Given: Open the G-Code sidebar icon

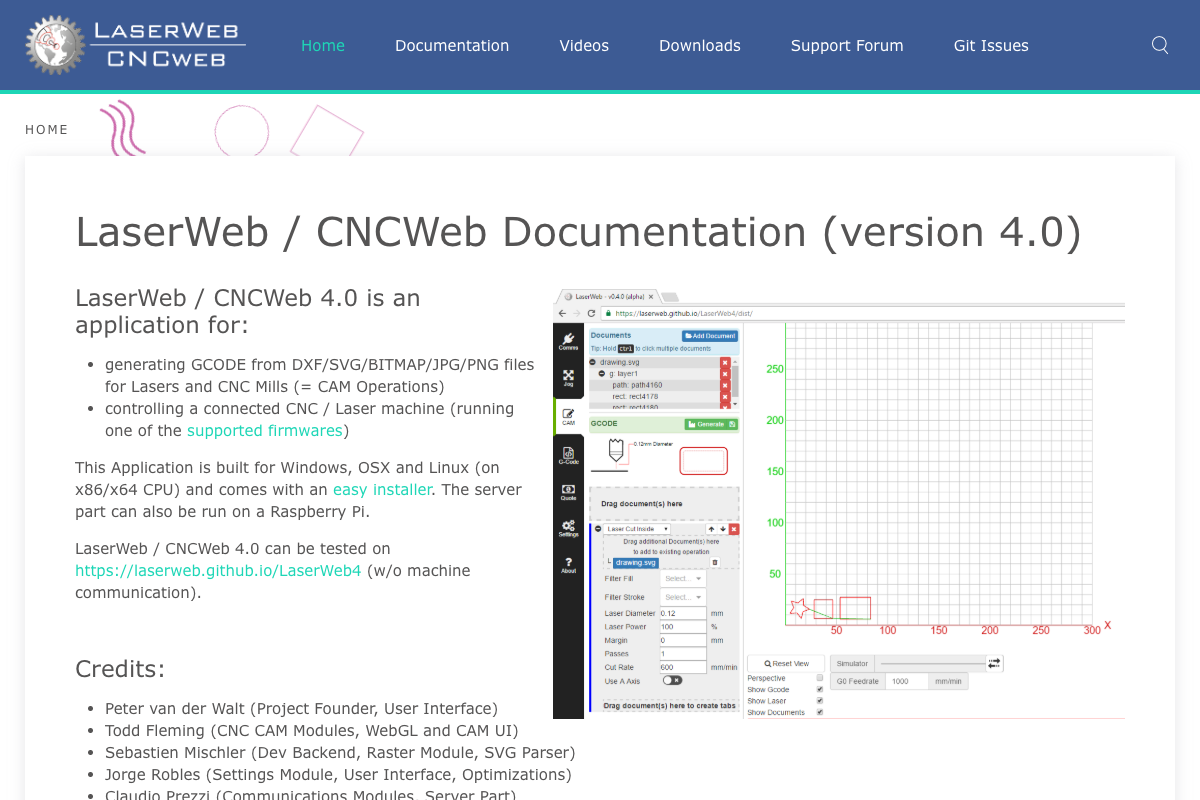Looking at the screenshot, I should coord(568,454).
